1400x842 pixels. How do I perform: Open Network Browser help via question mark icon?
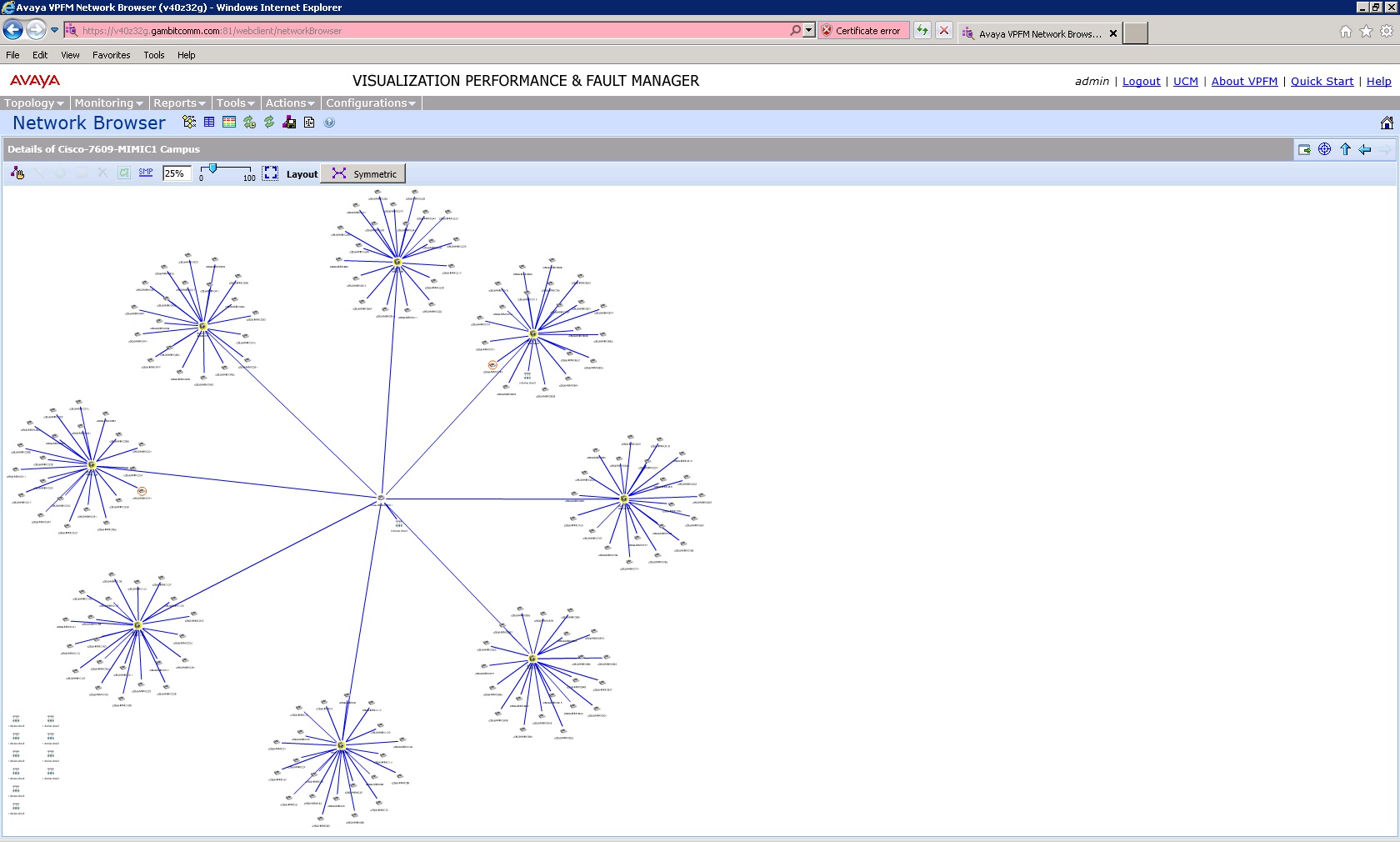(329, 123)
